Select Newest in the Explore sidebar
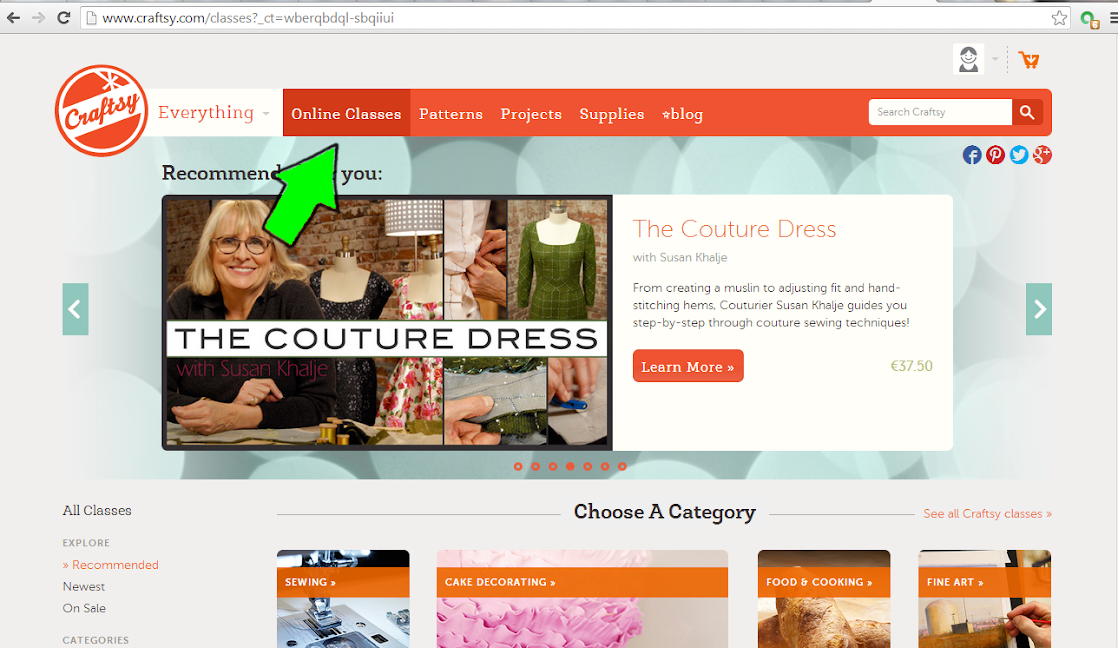The height and width of the screenshot is (648, 1118). (83, 587)
